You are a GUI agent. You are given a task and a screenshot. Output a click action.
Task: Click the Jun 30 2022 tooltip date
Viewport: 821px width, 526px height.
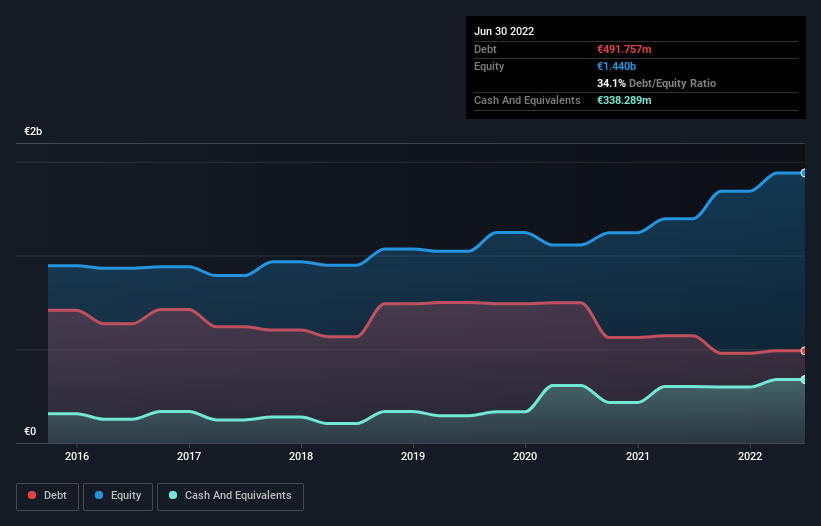click(x=504, y=31)
